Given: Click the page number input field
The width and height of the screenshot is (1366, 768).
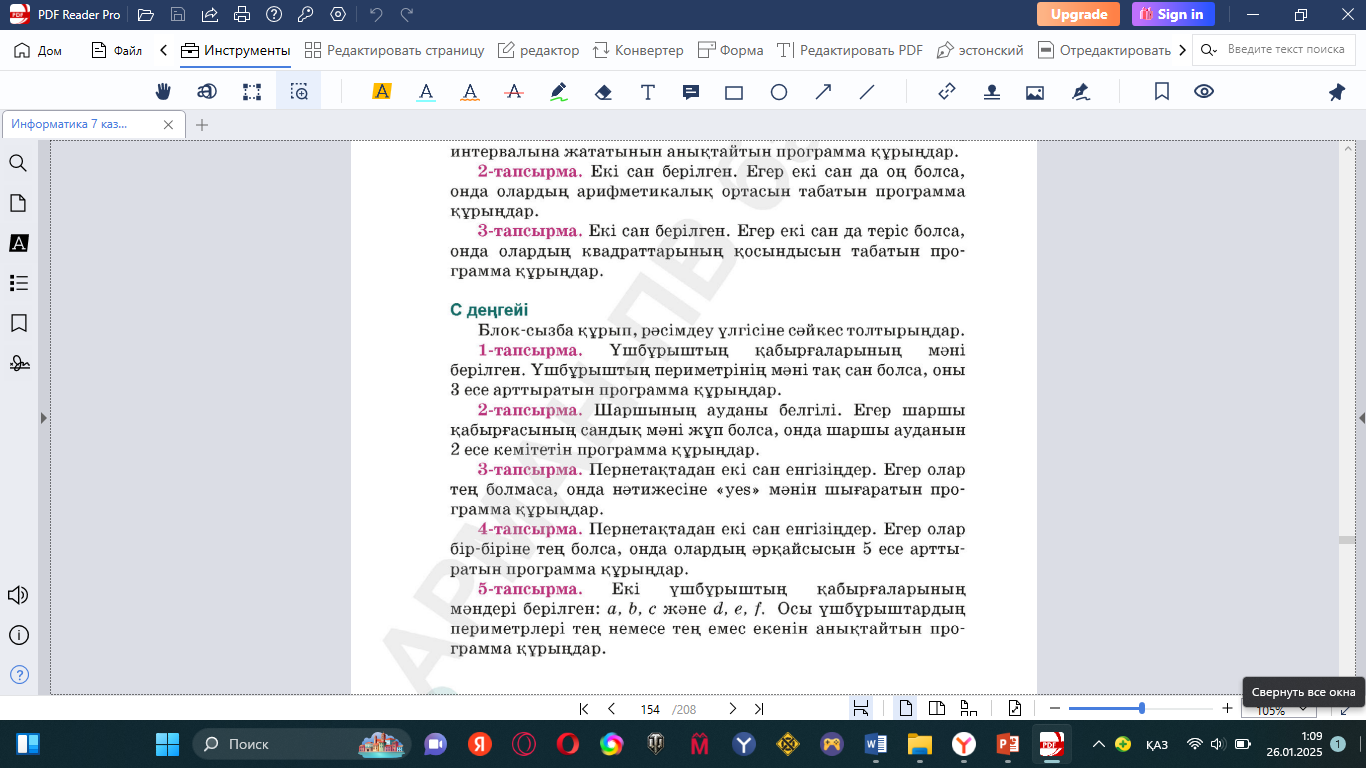Looking at the screenshot, I should pos(650,709).
